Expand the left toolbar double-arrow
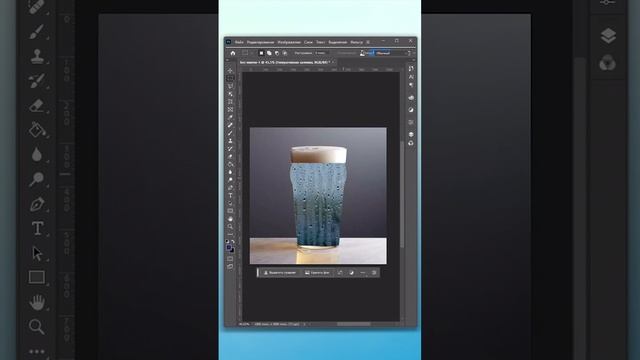This screenshot has height=360, width=640. pyautogui.click(x=228, y=60)
